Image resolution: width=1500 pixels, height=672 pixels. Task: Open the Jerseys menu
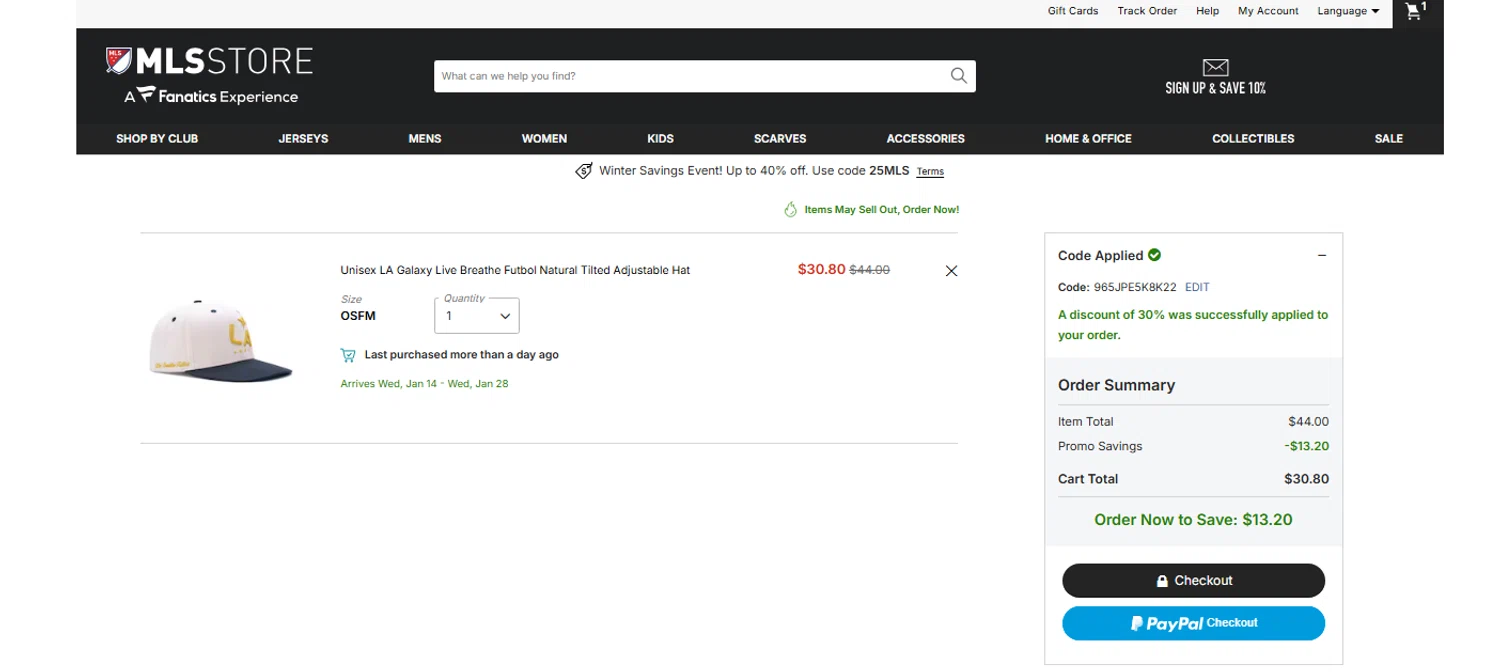pyautogui.click(x=303, y=139)
